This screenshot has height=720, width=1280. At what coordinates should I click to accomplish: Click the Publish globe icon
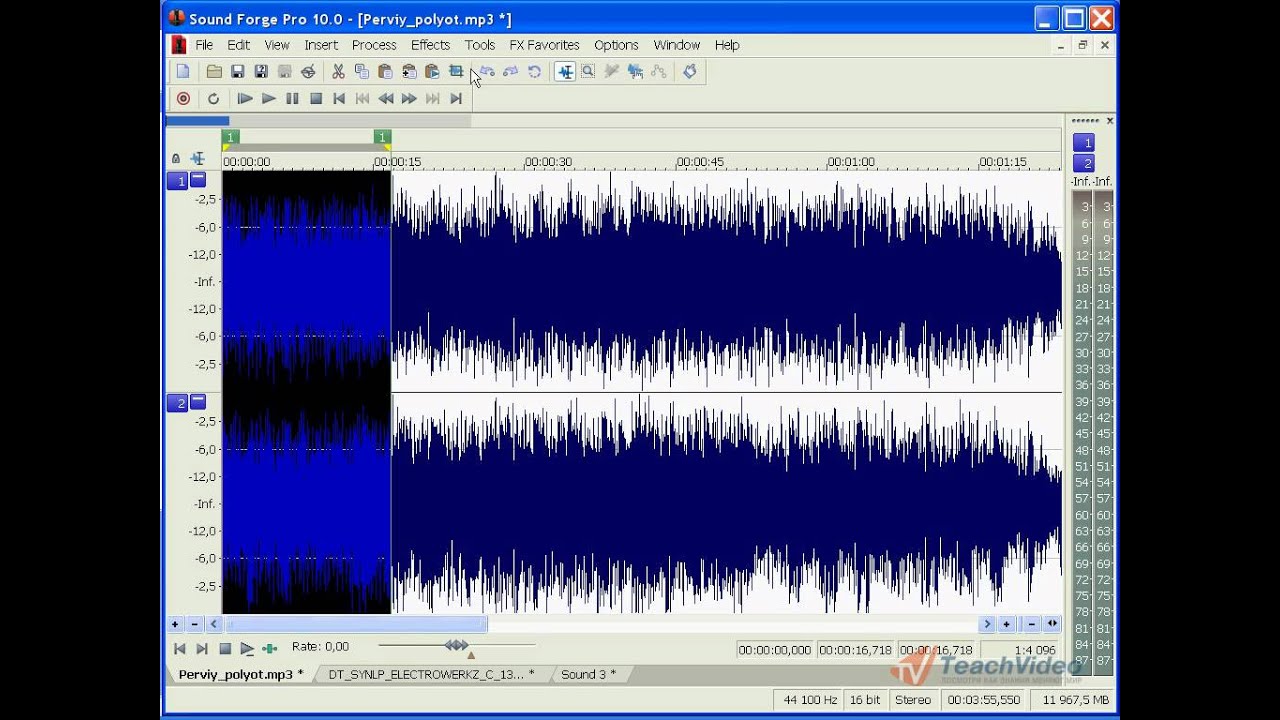tap(308, 71)
